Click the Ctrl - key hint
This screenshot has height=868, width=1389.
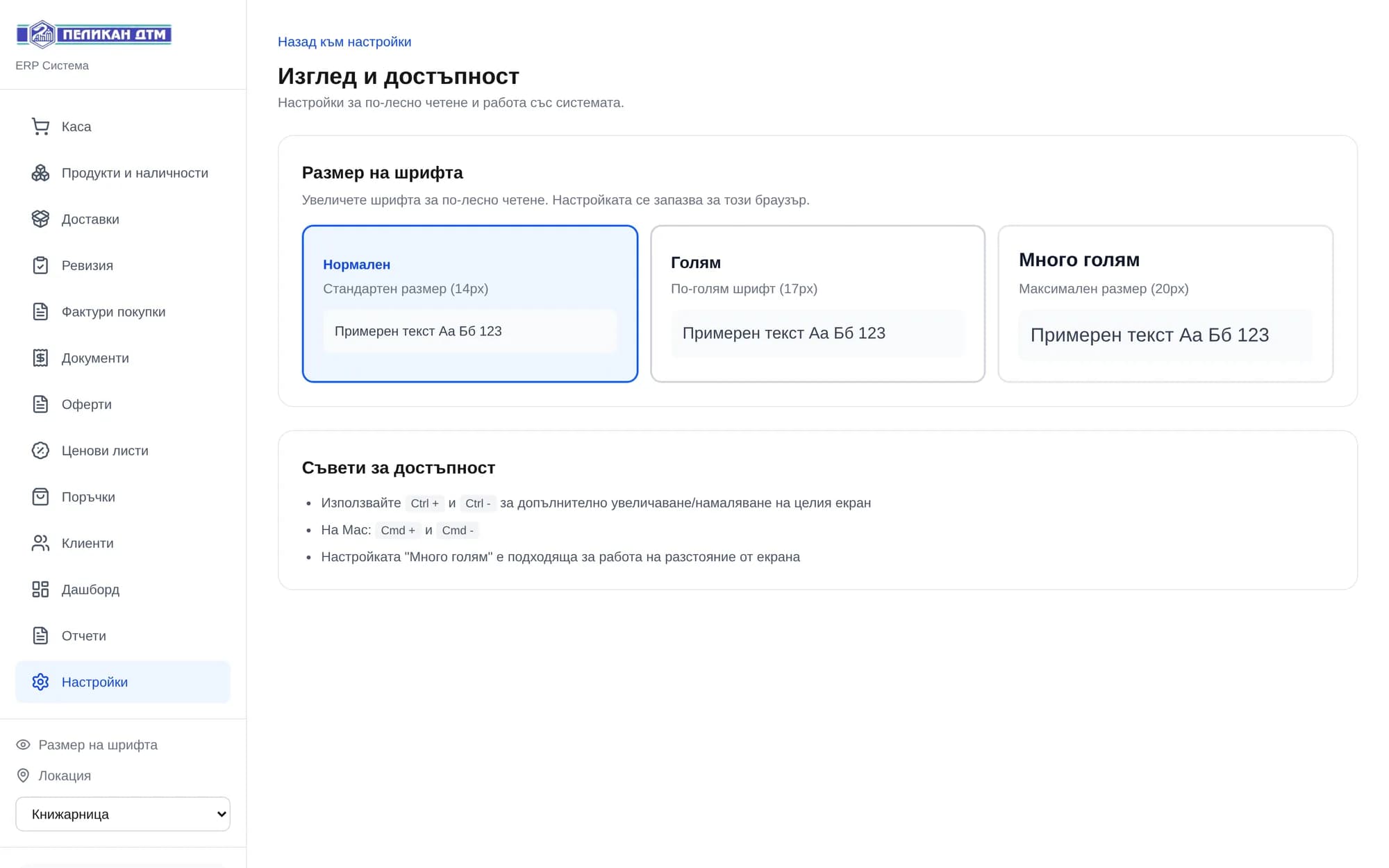478,503
